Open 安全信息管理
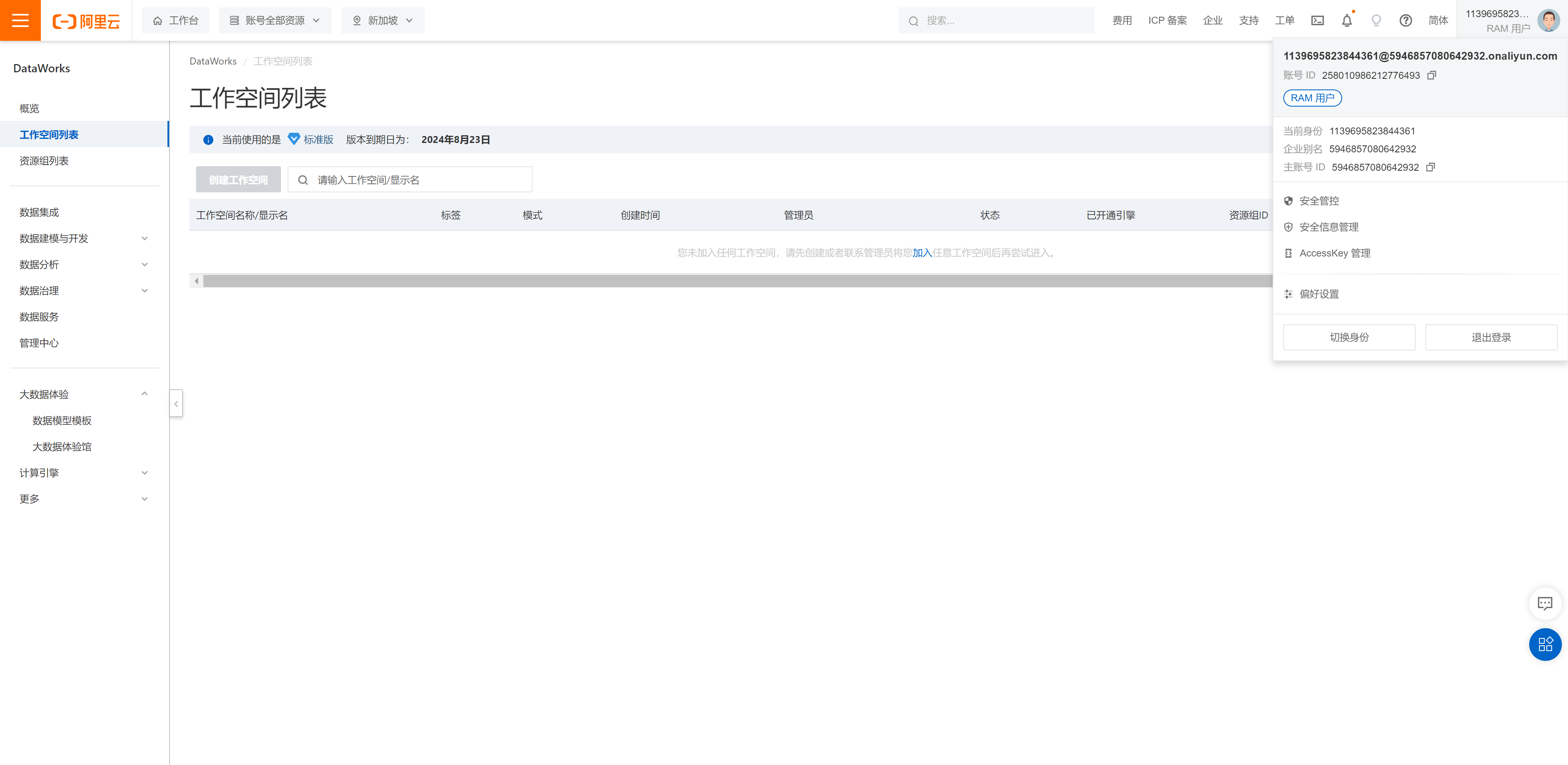Screen dimensions: 1568x765 point(1328,227)
